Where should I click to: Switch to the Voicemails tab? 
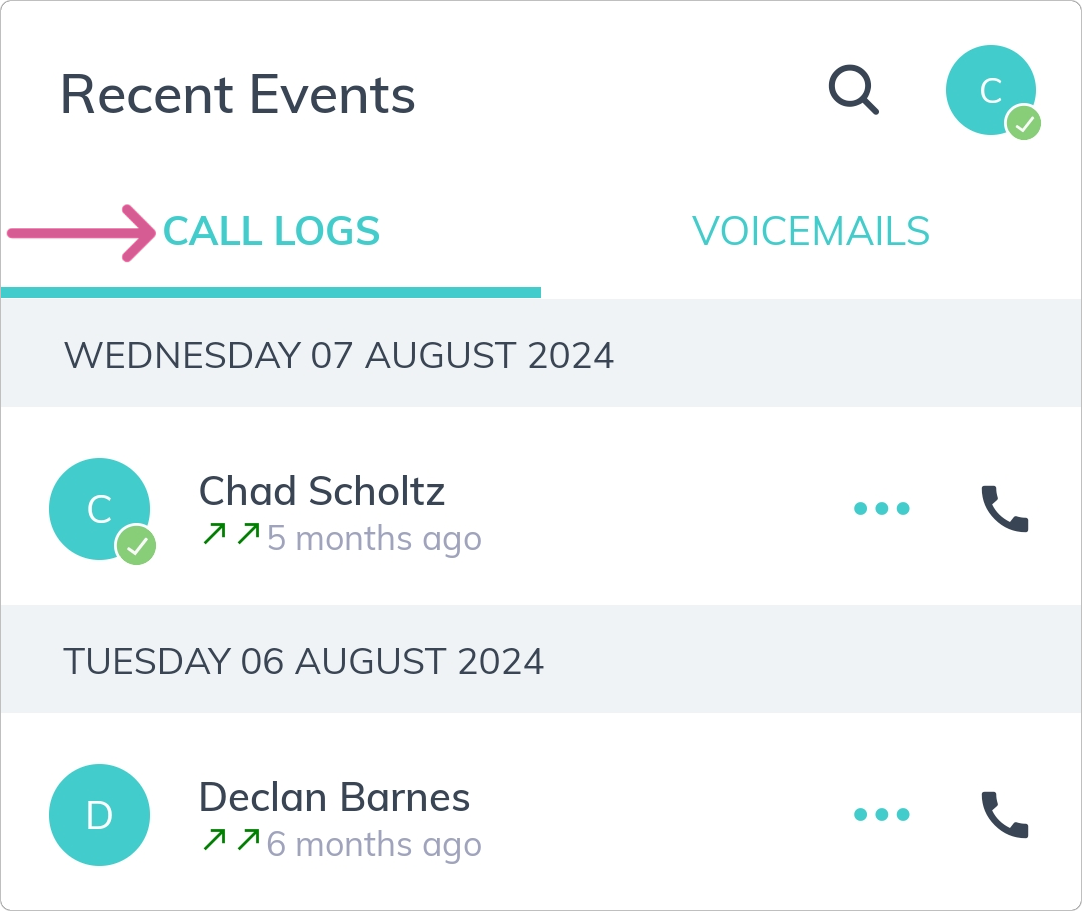tap(811, 232)
